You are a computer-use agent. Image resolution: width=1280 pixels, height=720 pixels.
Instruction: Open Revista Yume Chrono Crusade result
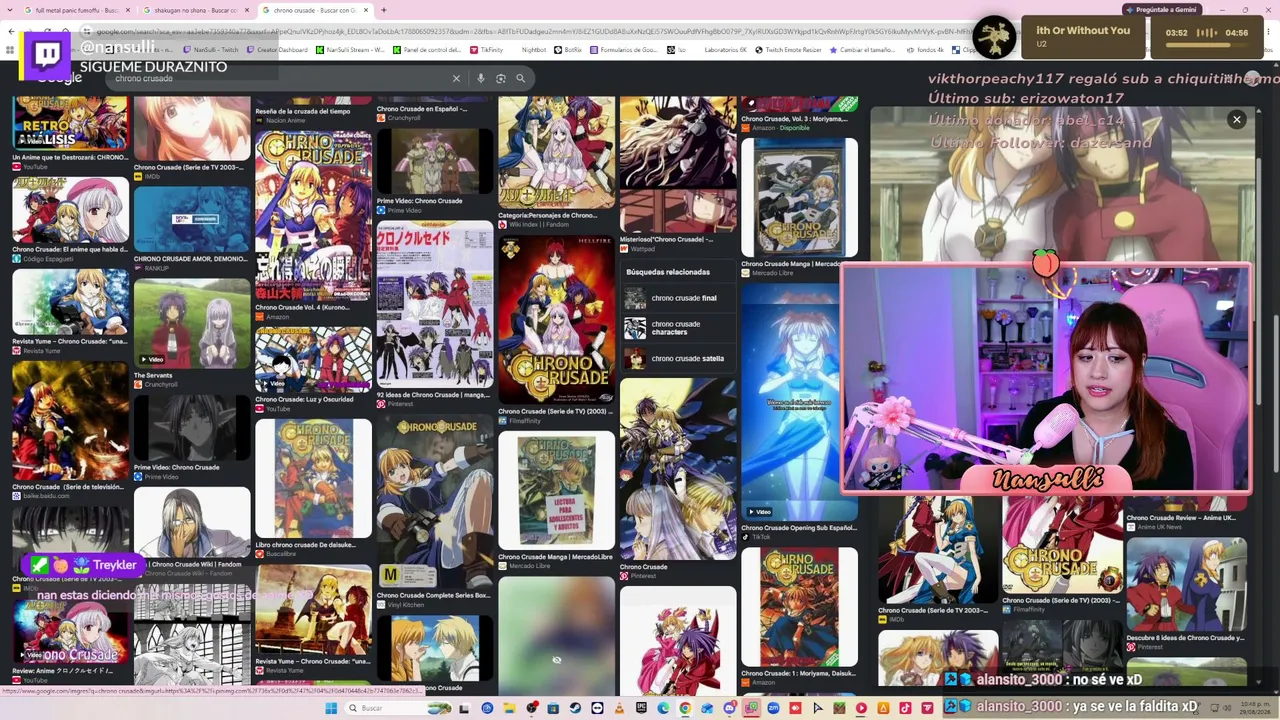point(71,303)
